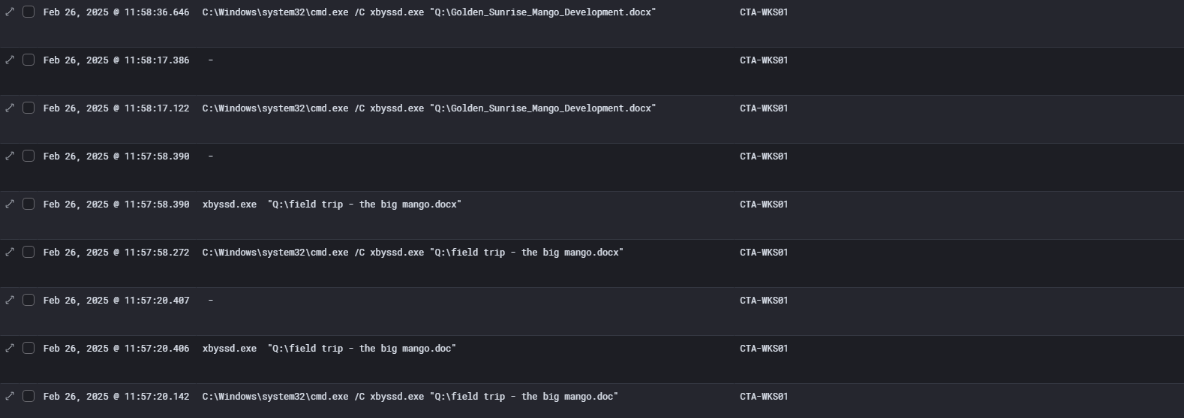This screenshot has width=1184, height=418.
Task: Click the CTA-WKS01 host in the 11:57:20.142 row
Action: click(x=764, y=396)
